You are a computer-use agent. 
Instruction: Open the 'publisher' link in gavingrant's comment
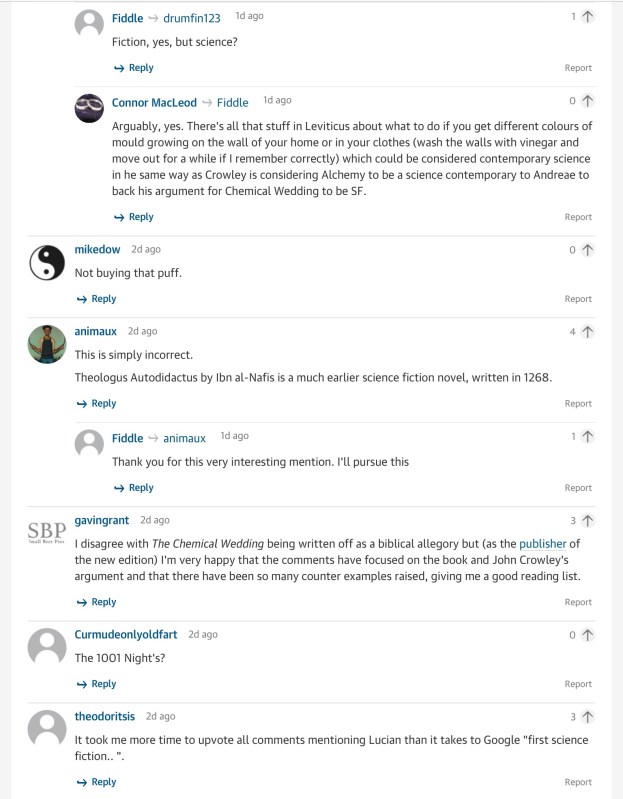point(542,544)
